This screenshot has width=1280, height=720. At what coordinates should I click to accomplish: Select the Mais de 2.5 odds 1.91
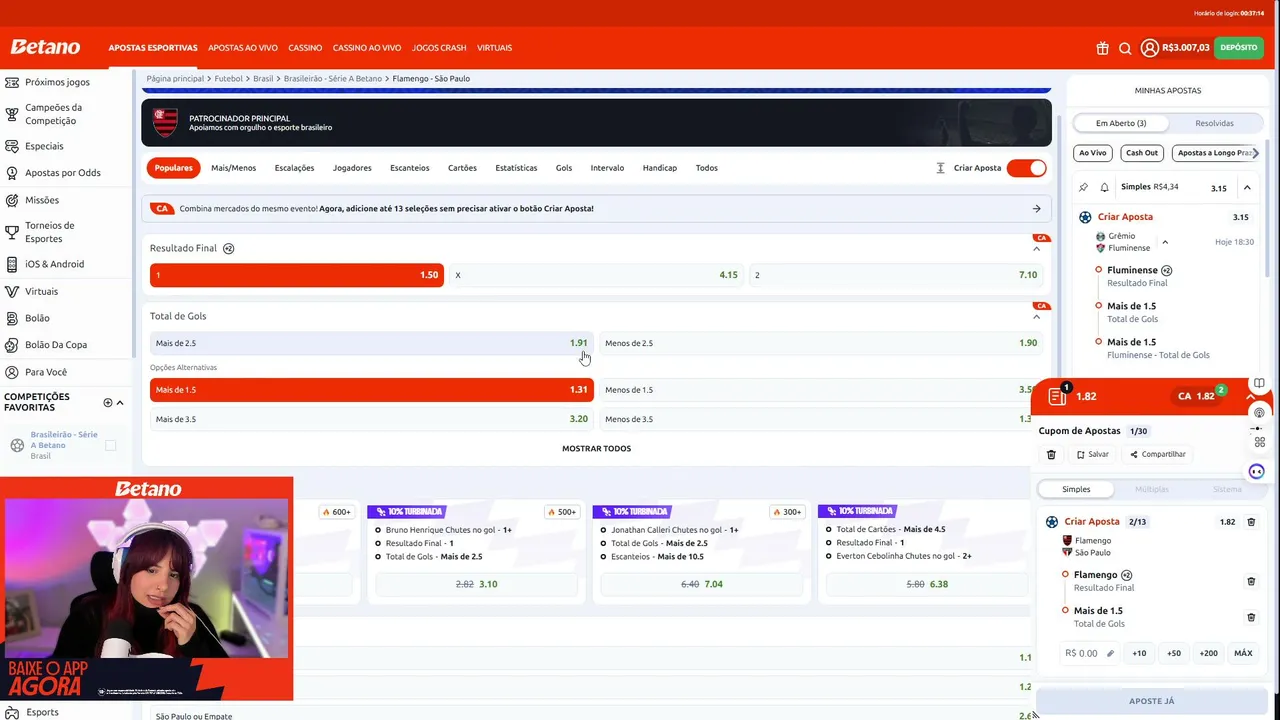click(372, 343)
